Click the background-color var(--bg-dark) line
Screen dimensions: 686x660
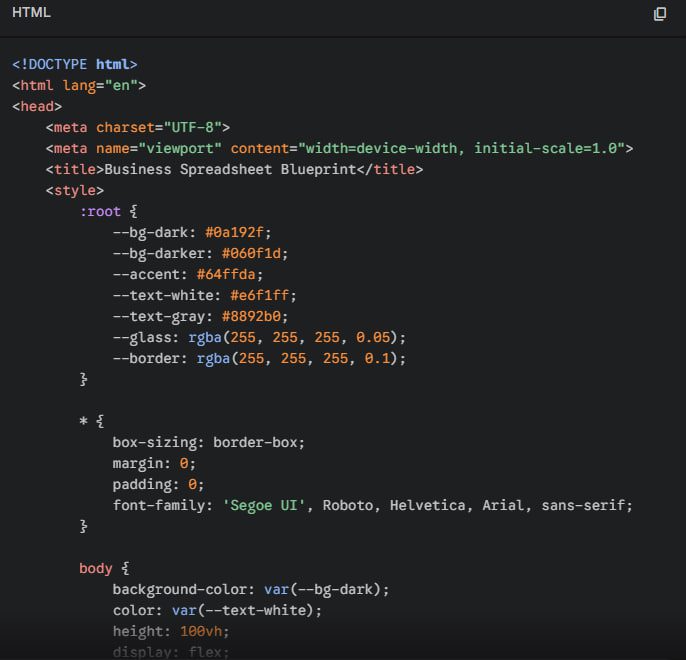pyautogui.click(x=250, y=589)
